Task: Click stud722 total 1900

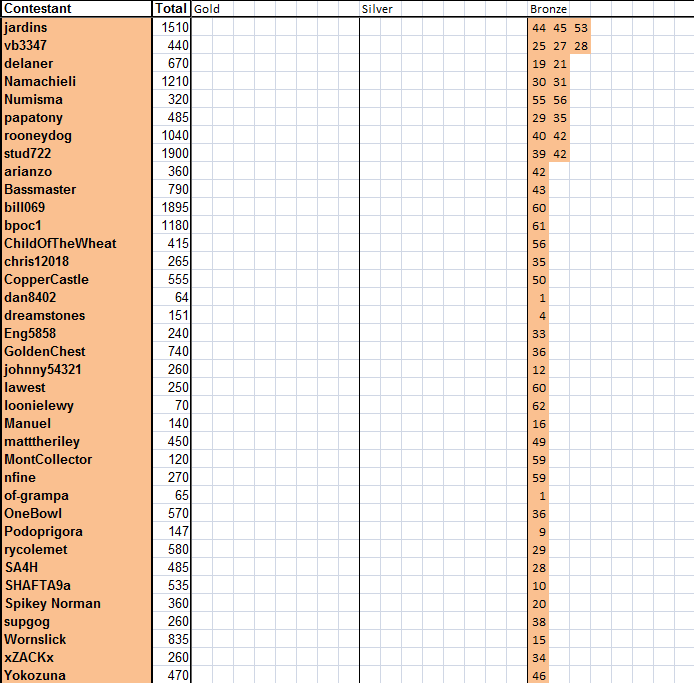Action: point(171,154)
